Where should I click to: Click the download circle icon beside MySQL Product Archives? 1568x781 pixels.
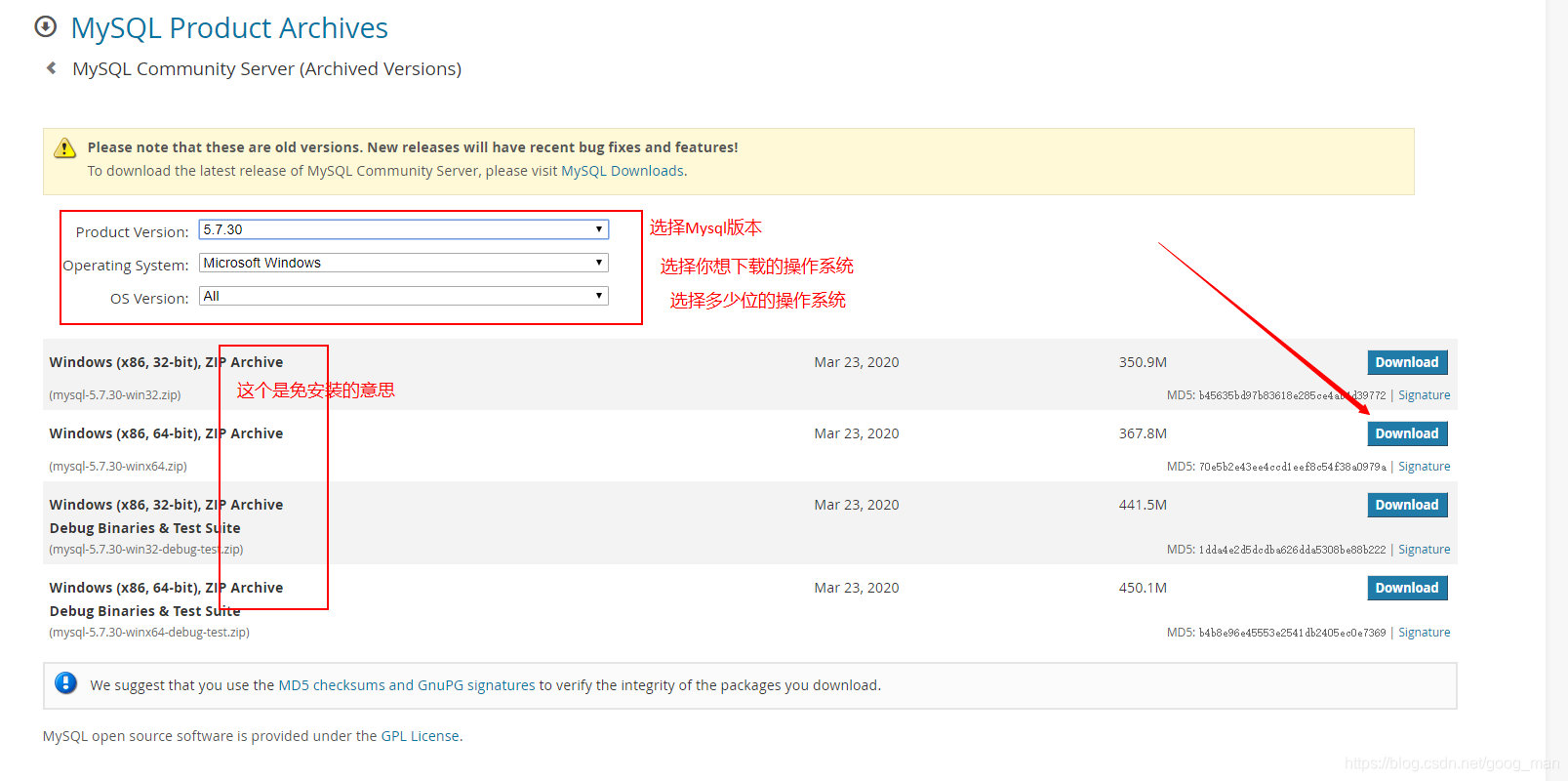coord(46,26)
